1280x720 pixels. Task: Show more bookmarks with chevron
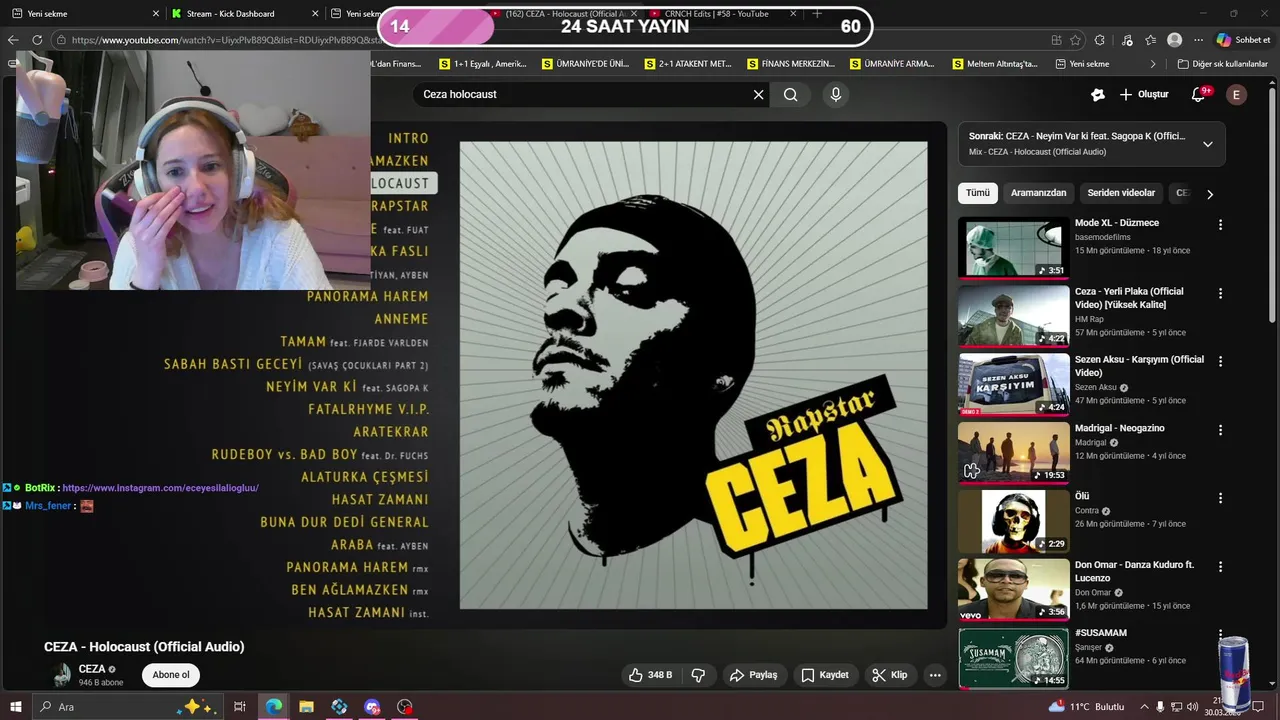click(1153, 64)
